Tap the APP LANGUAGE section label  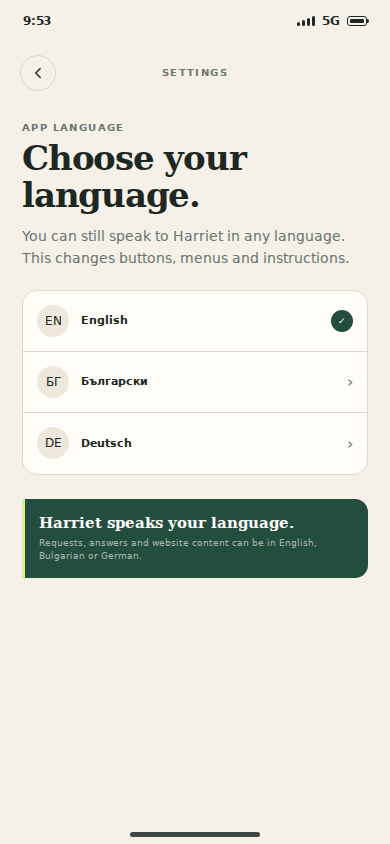pyautogui.click(x=73, y=128)
